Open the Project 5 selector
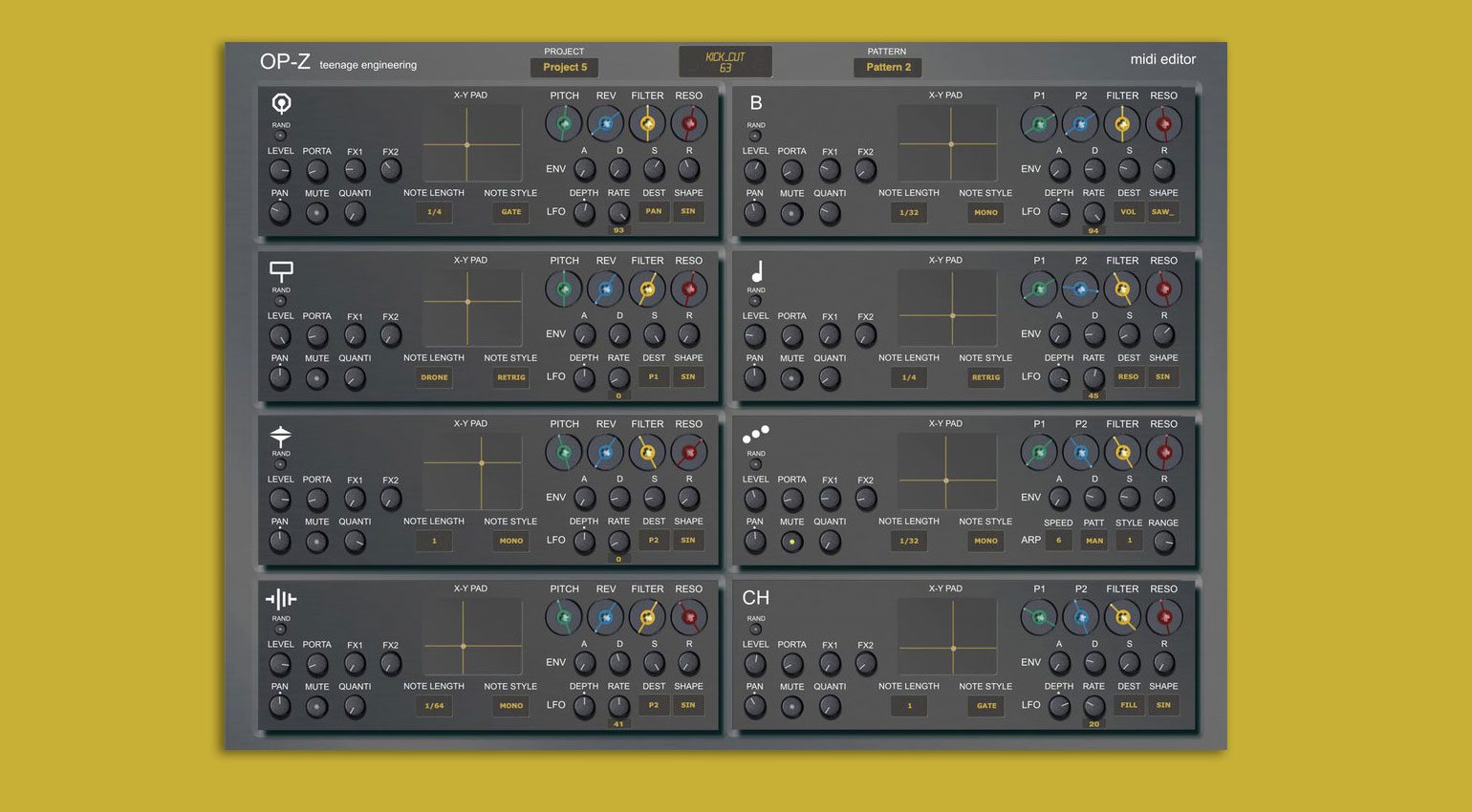The image size is (1472, 812). (x=565, y=67)
